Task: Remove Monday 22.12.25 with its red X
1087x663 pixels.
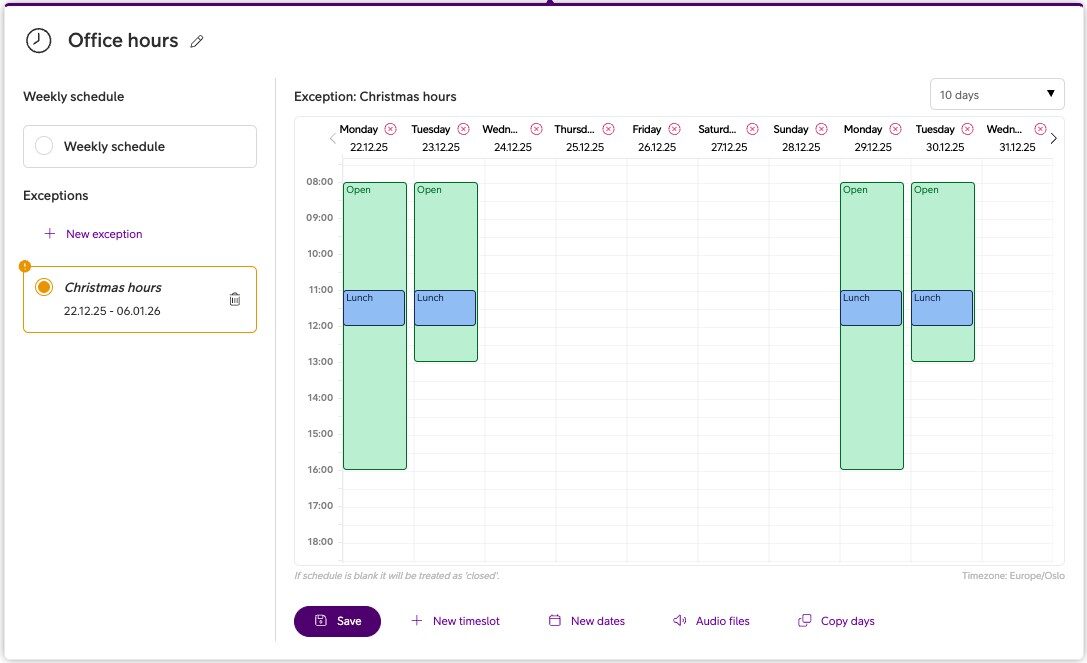Action: tap(390, 129)
